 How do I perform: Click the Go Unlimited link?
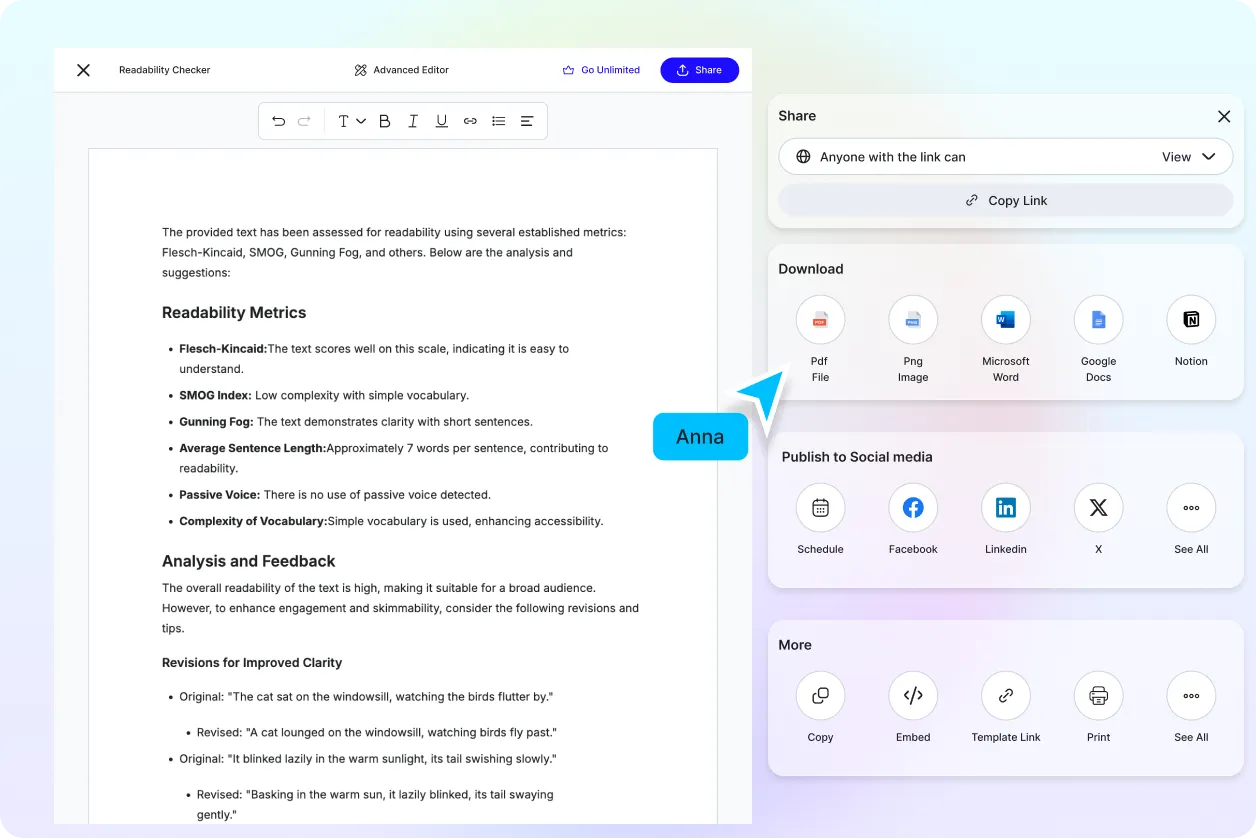[601, 70]
